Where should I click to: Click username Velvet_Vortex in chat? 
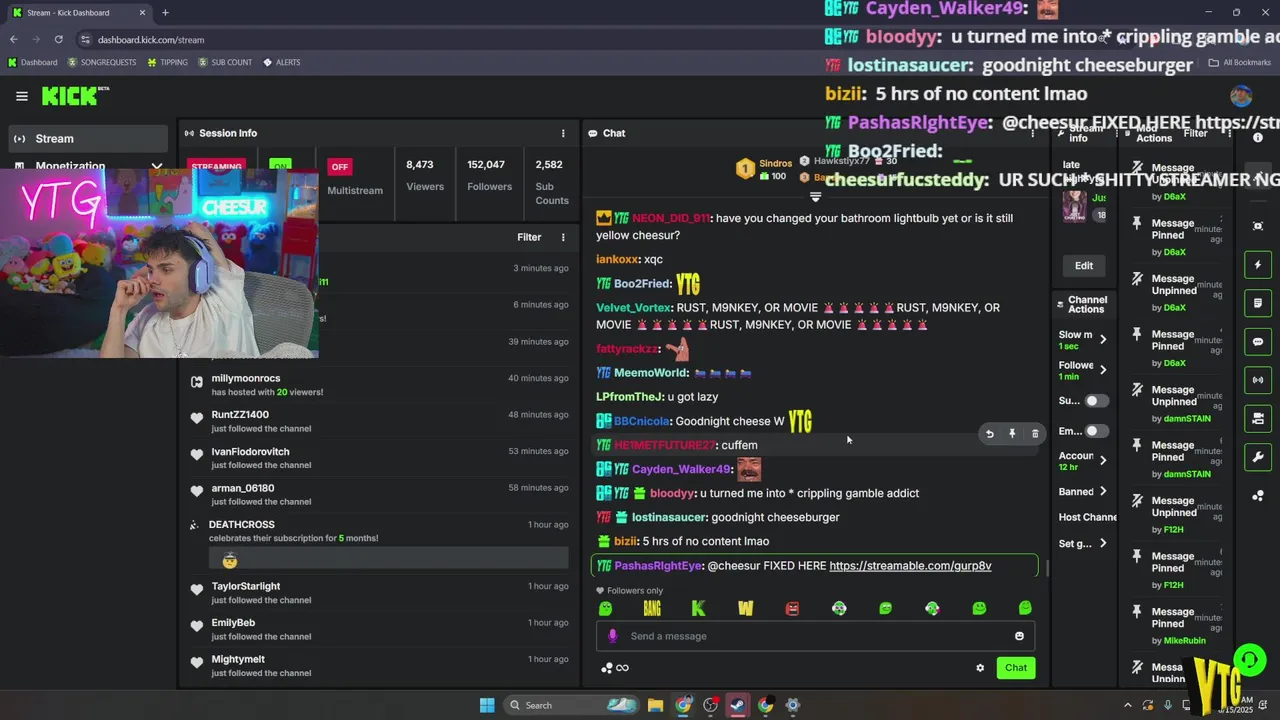click(x=634, y=308)
